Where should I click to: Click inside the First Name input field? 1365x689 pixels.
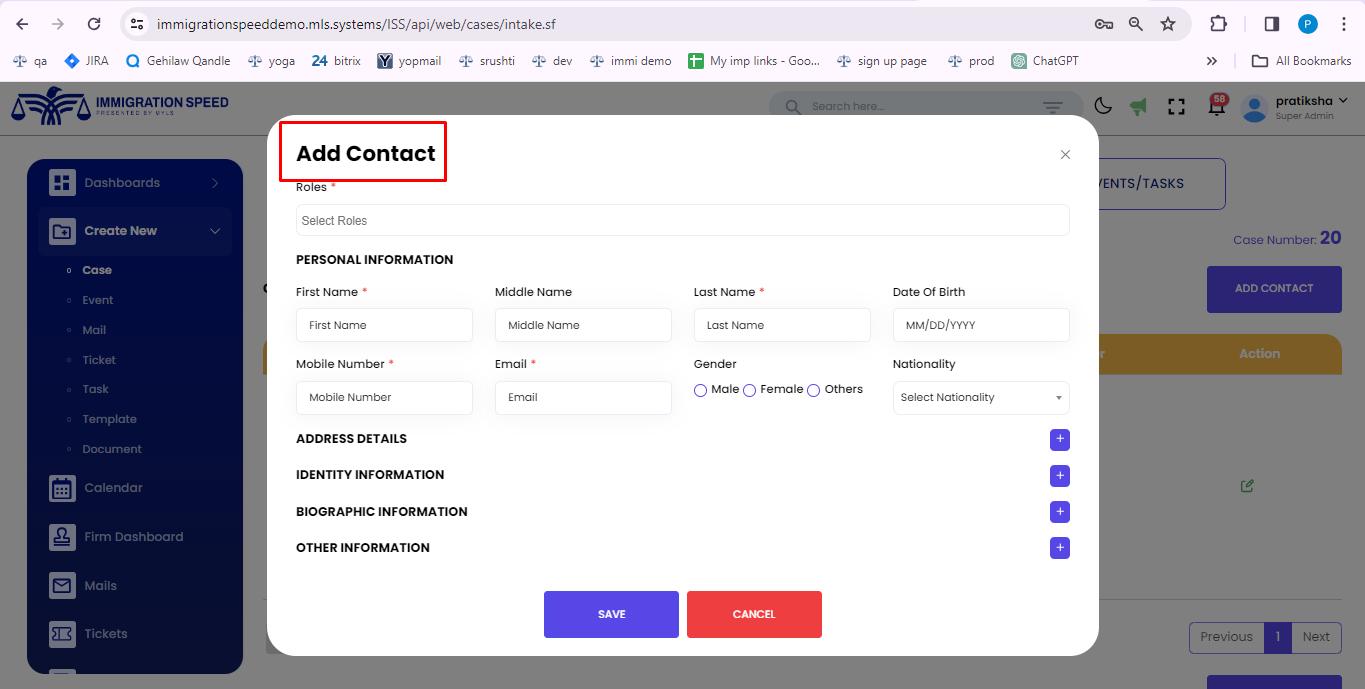click(384, 324)
